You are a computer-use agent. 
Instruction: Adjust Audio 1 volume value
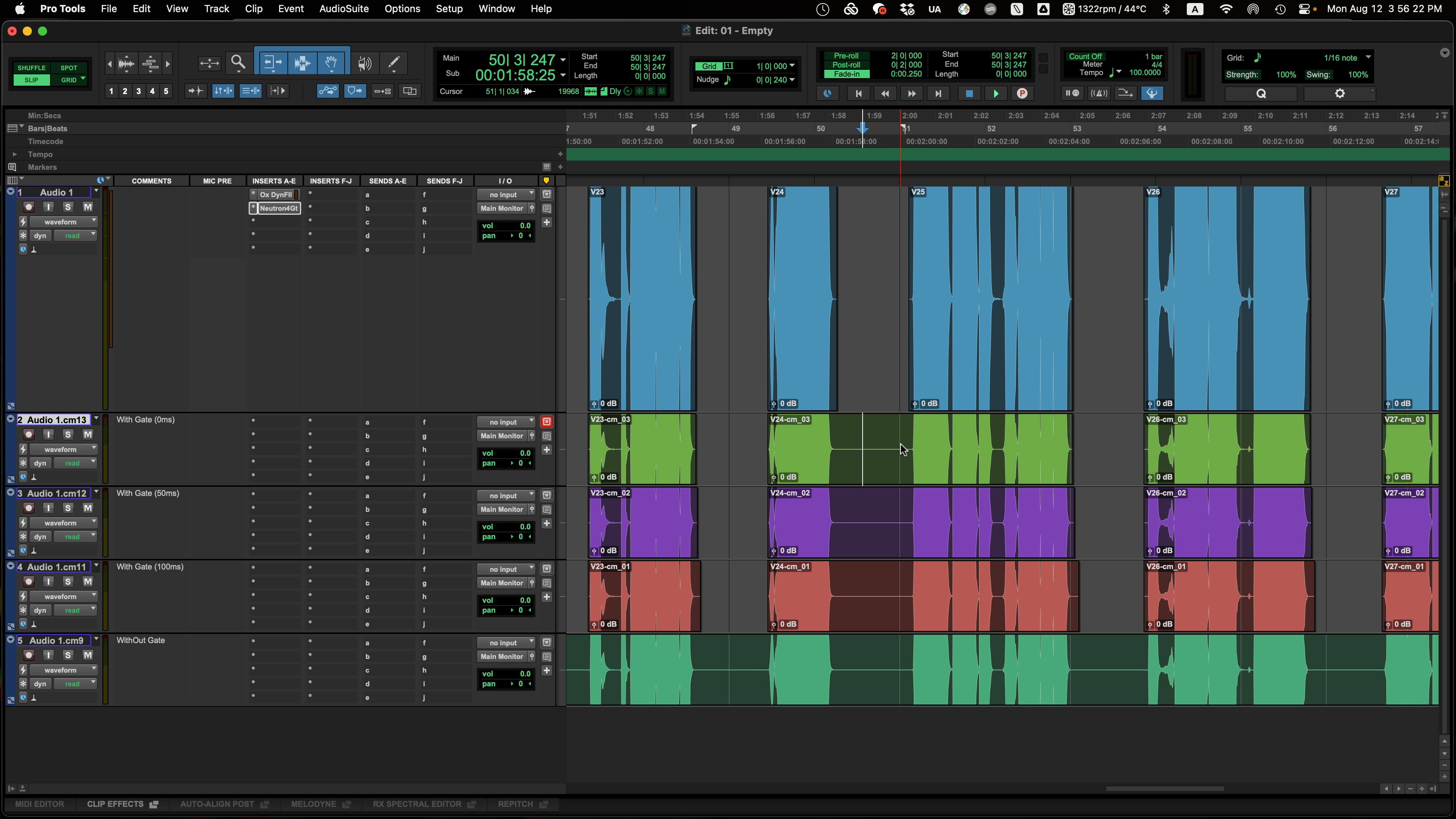click(x=506, y=226)
